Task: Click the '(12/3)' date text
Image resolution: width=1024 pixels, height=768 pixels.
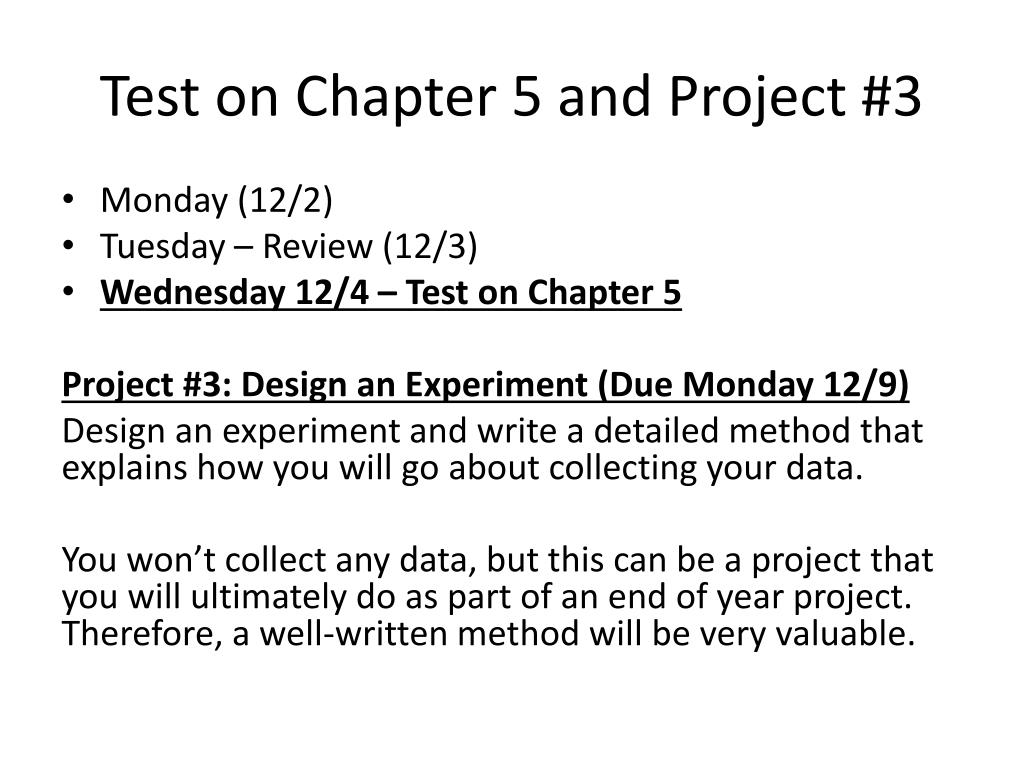Action: 430,246
